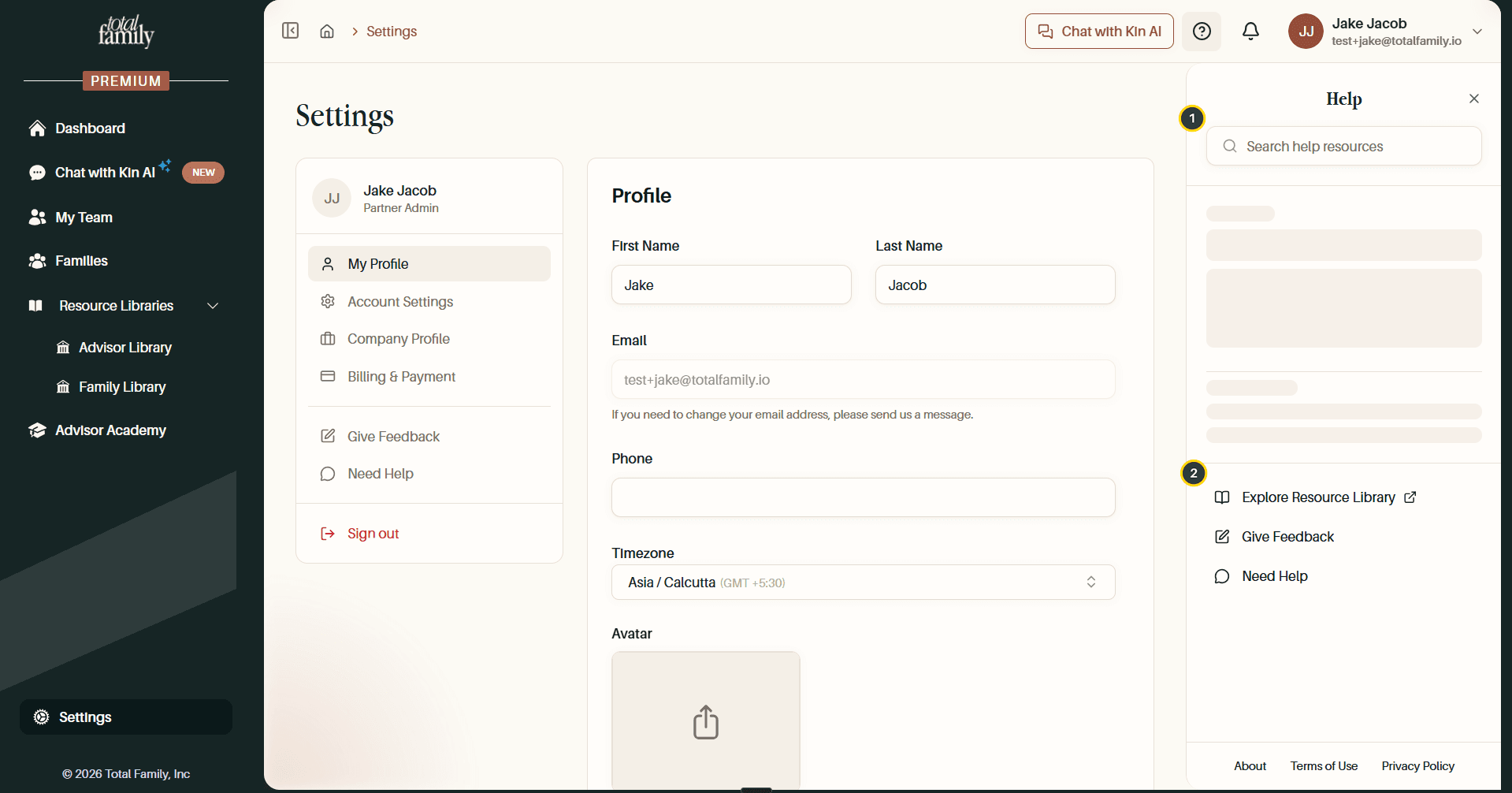Image resolution: width=1512 pixels, height=793 pixels.
Task: Open Privacy Policy link
Action: point(1417,766)
